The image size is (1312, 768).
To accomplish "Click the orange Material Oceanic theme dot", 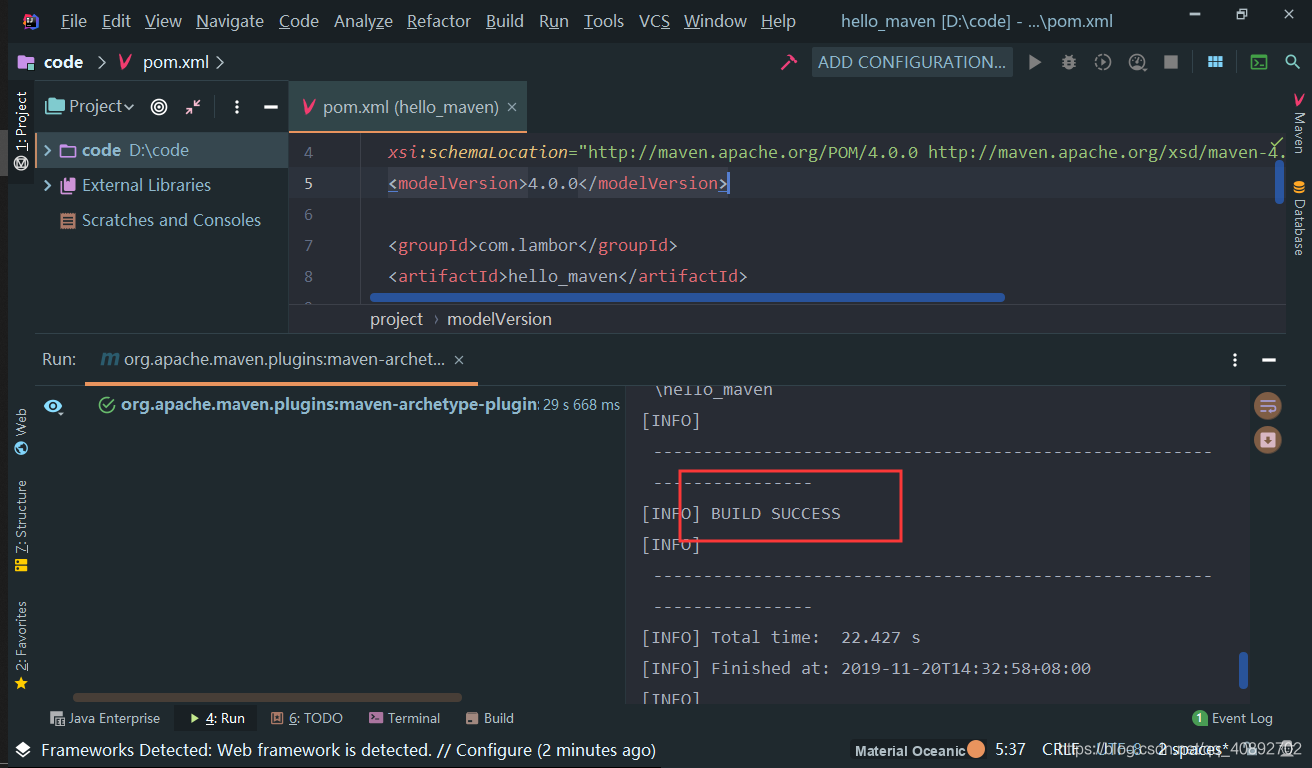I will coord(976,749).
